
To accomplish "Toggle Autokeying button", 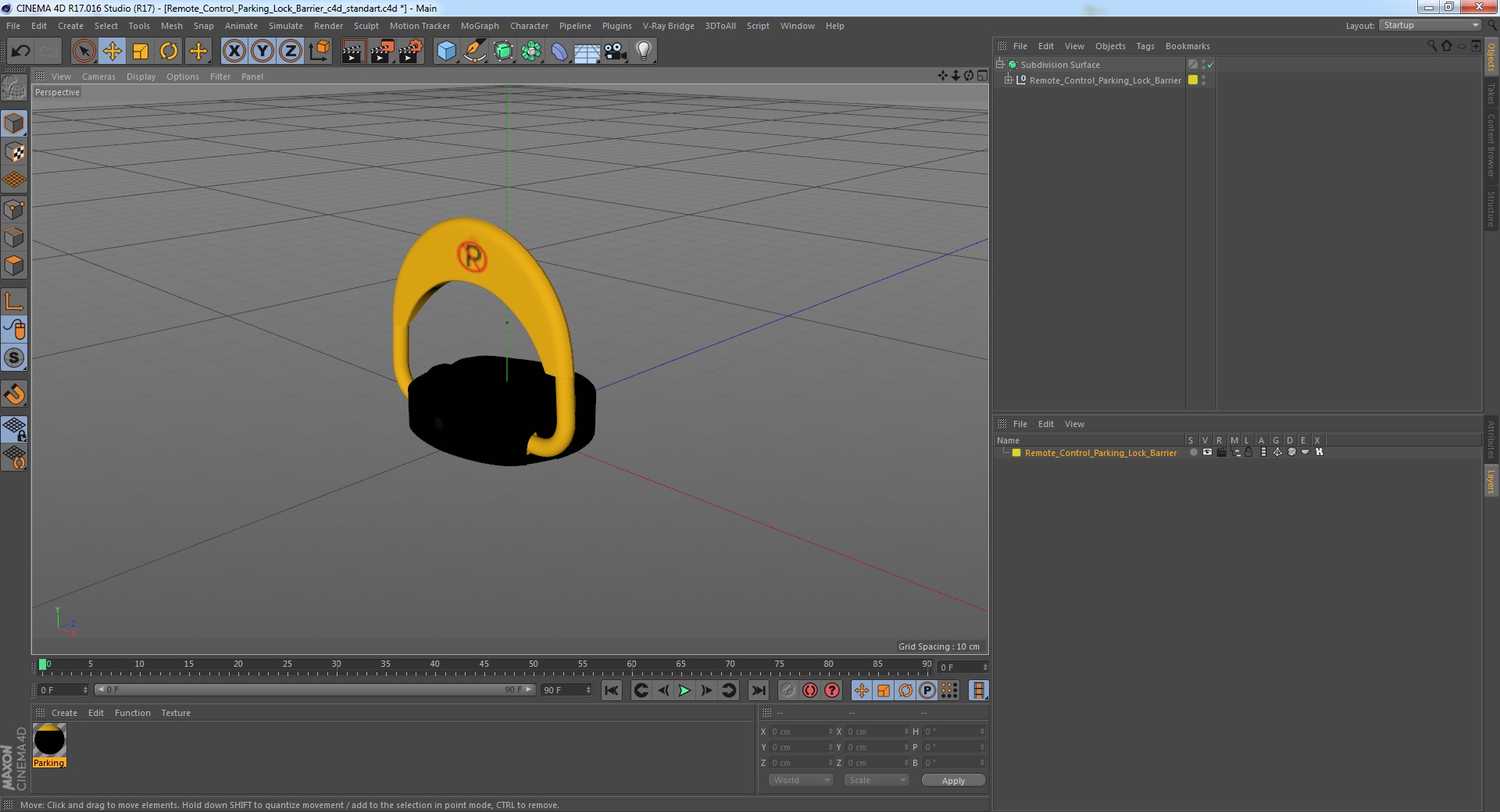I will point(810,690).
